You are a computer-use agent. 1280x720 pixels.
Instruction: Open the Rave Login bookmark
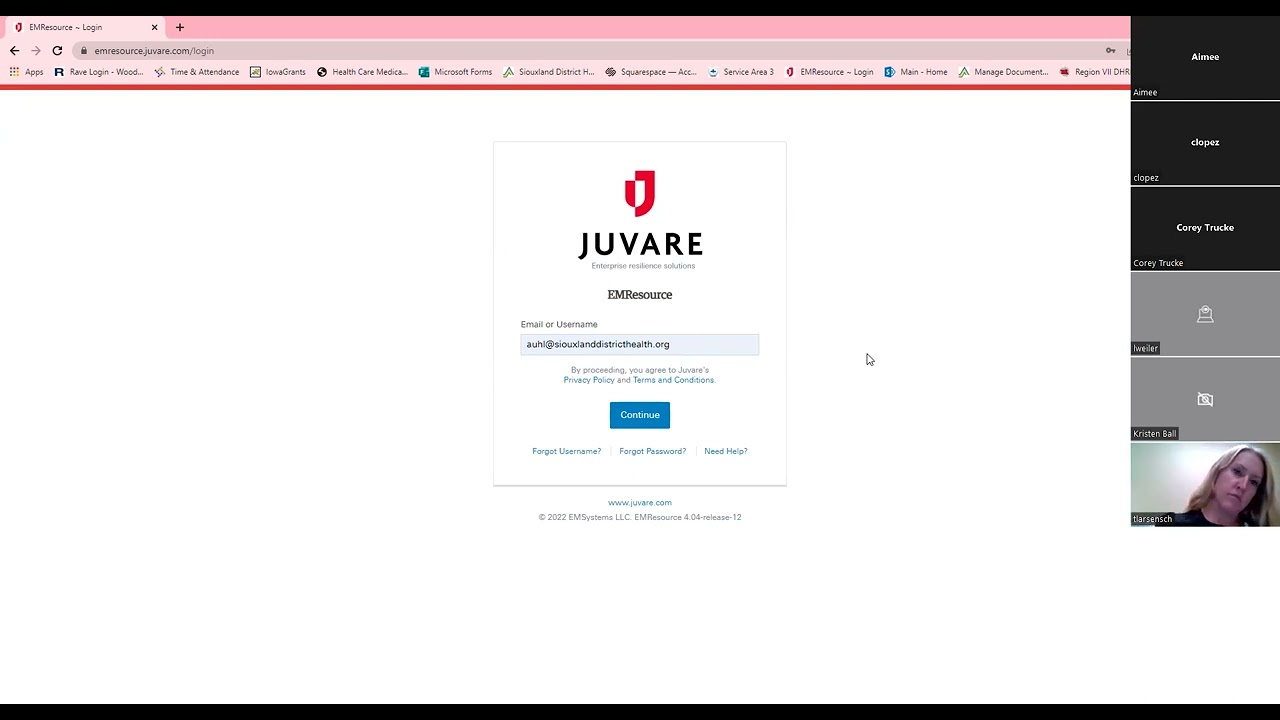coord(98,72)
